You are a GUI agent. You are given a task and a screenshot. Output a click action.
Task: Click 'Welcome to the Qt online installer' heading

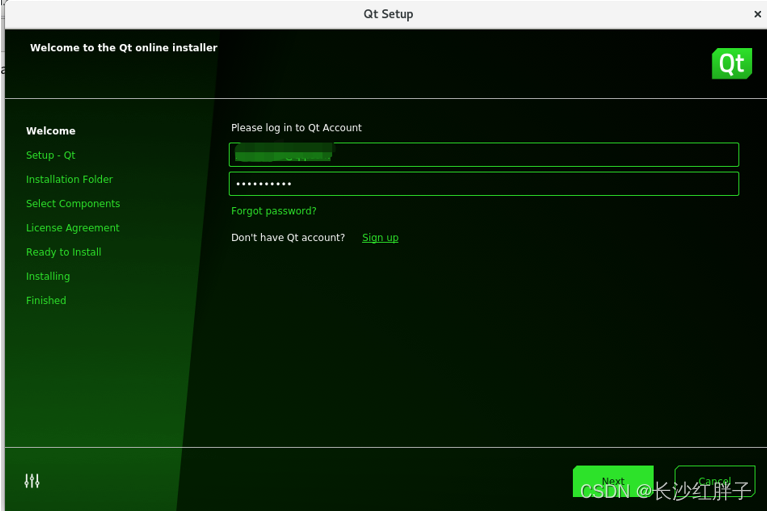[x=123, y=47]
